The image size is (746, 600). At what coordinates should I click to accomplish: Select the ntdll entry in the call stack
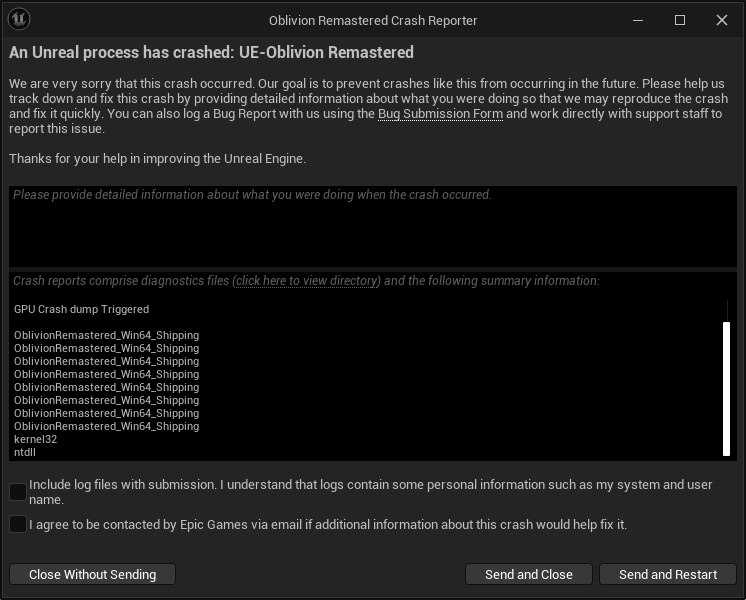(25, 452)
